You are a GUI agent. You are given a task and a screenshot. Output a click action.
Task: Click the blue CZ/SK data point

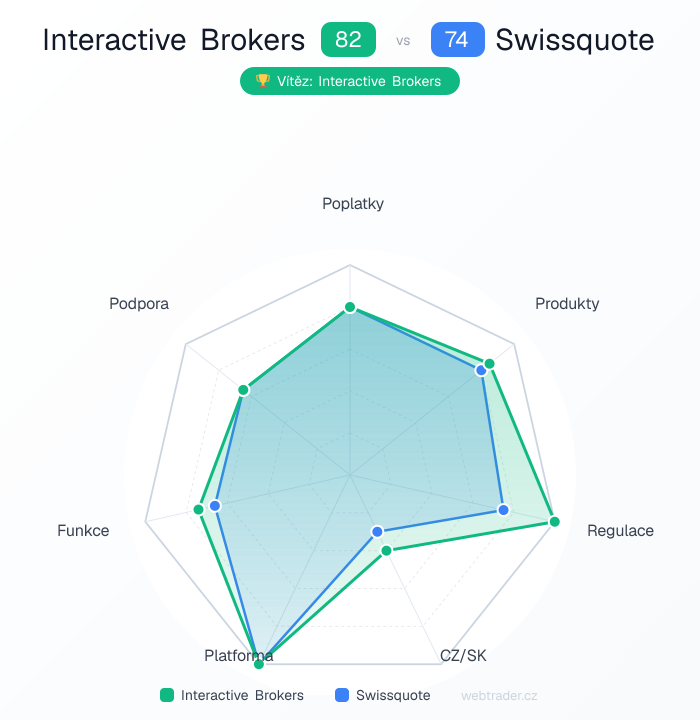click(x=377, y=531)
